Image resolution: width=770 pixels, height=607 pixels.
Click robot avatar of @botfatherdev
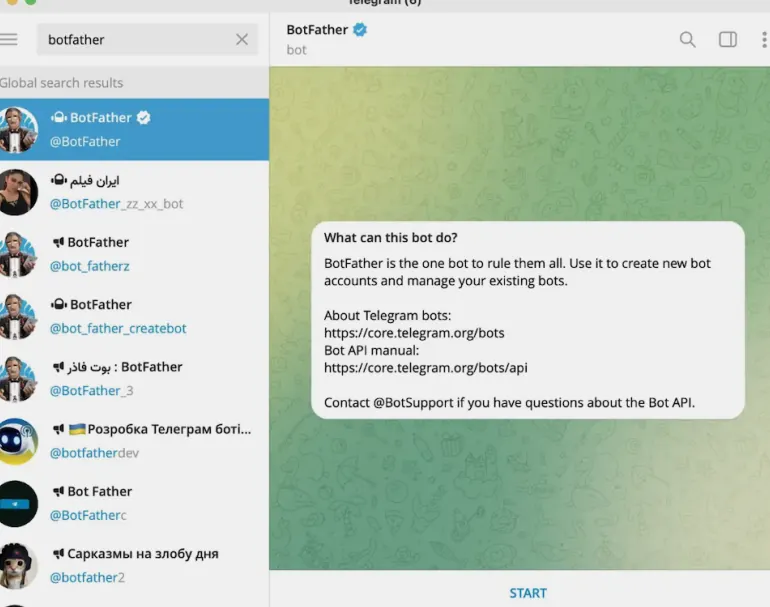[x=18, y=441]
